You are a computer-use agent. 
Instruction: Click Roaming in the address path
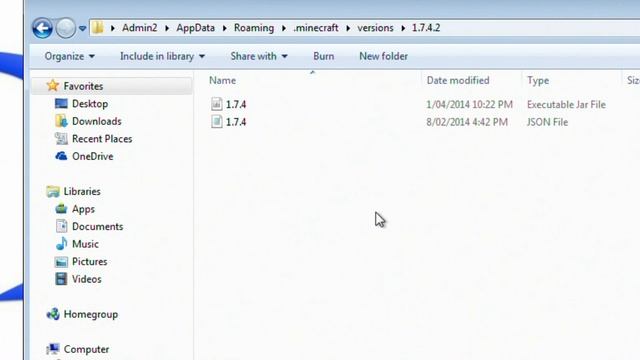[254, 28]
